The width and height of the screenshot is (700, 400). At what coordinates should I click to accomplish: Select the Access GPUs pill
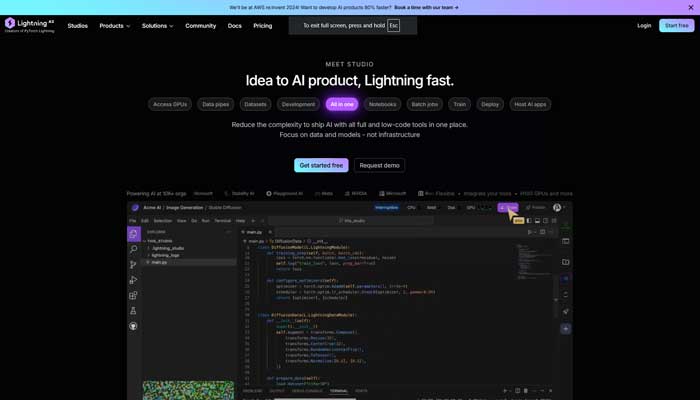[x=170, y=104]
